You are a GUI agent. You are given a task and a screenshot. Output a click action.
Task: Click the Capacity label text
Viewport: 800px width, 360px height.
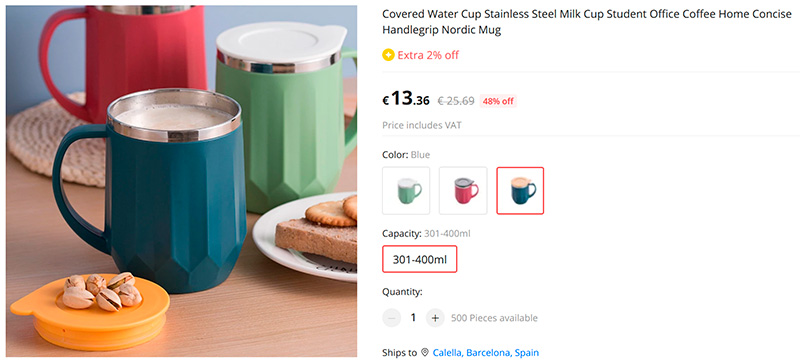[x=402, y=234]
